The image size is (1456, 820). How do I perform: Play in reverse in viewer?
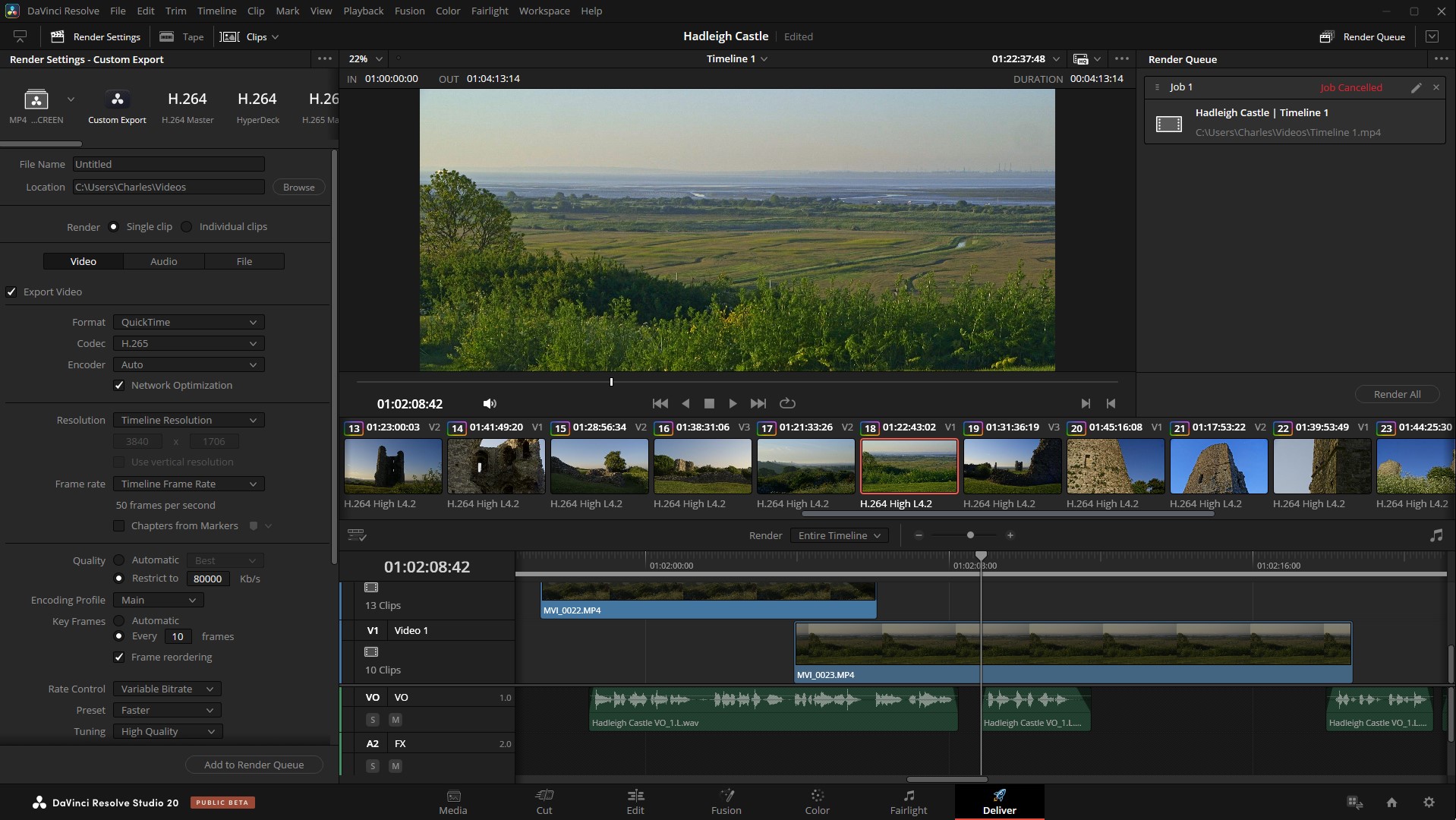(x=685, y=403)
